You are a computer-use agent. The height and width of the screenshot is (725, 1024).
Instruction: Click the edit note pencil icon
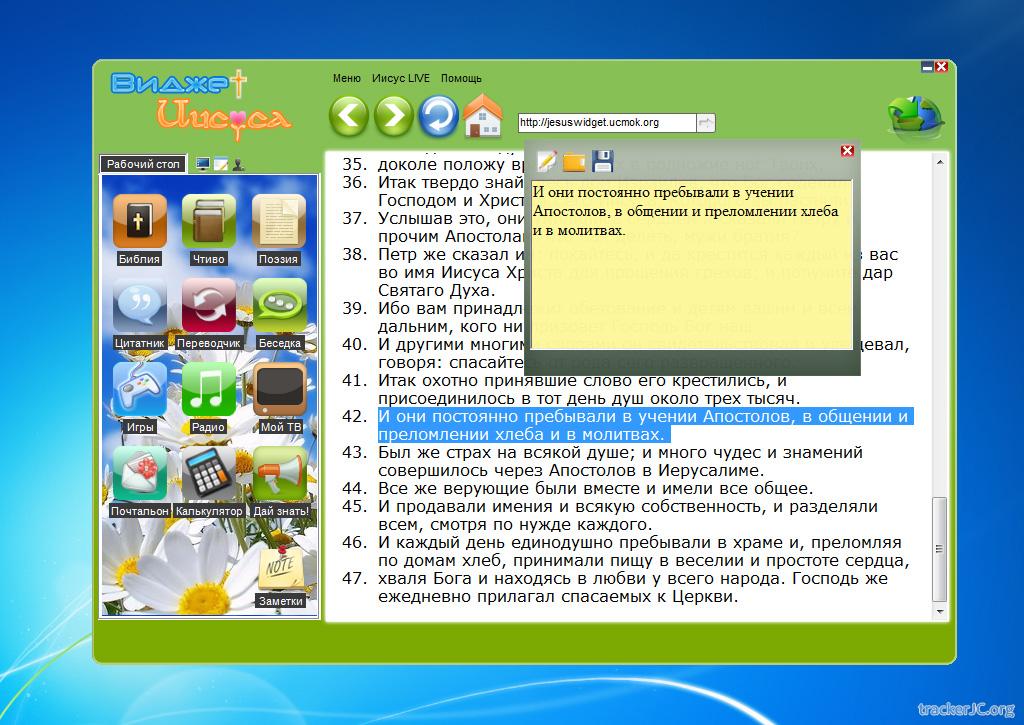click(547, 161)
